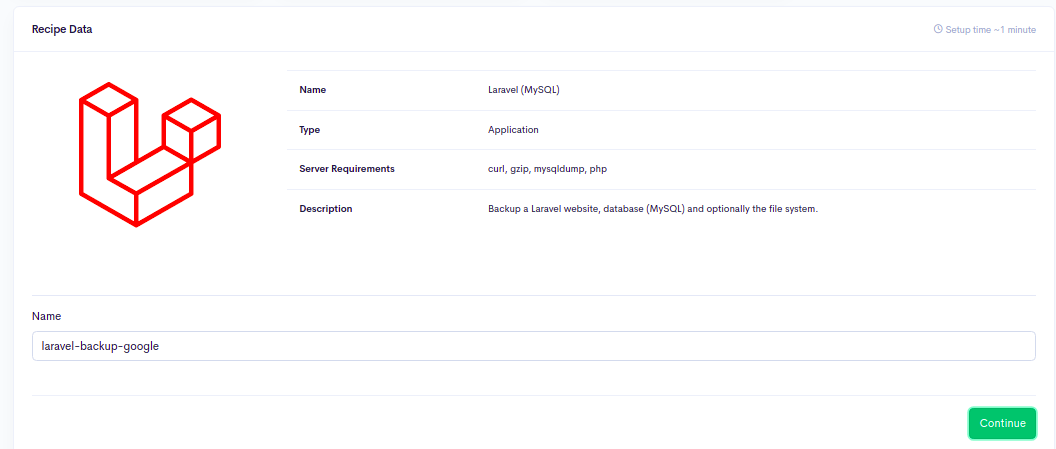Click the 'Server Requirements' row label
This screenshot has width=1056, height=449.
click(x=347, y=169)
